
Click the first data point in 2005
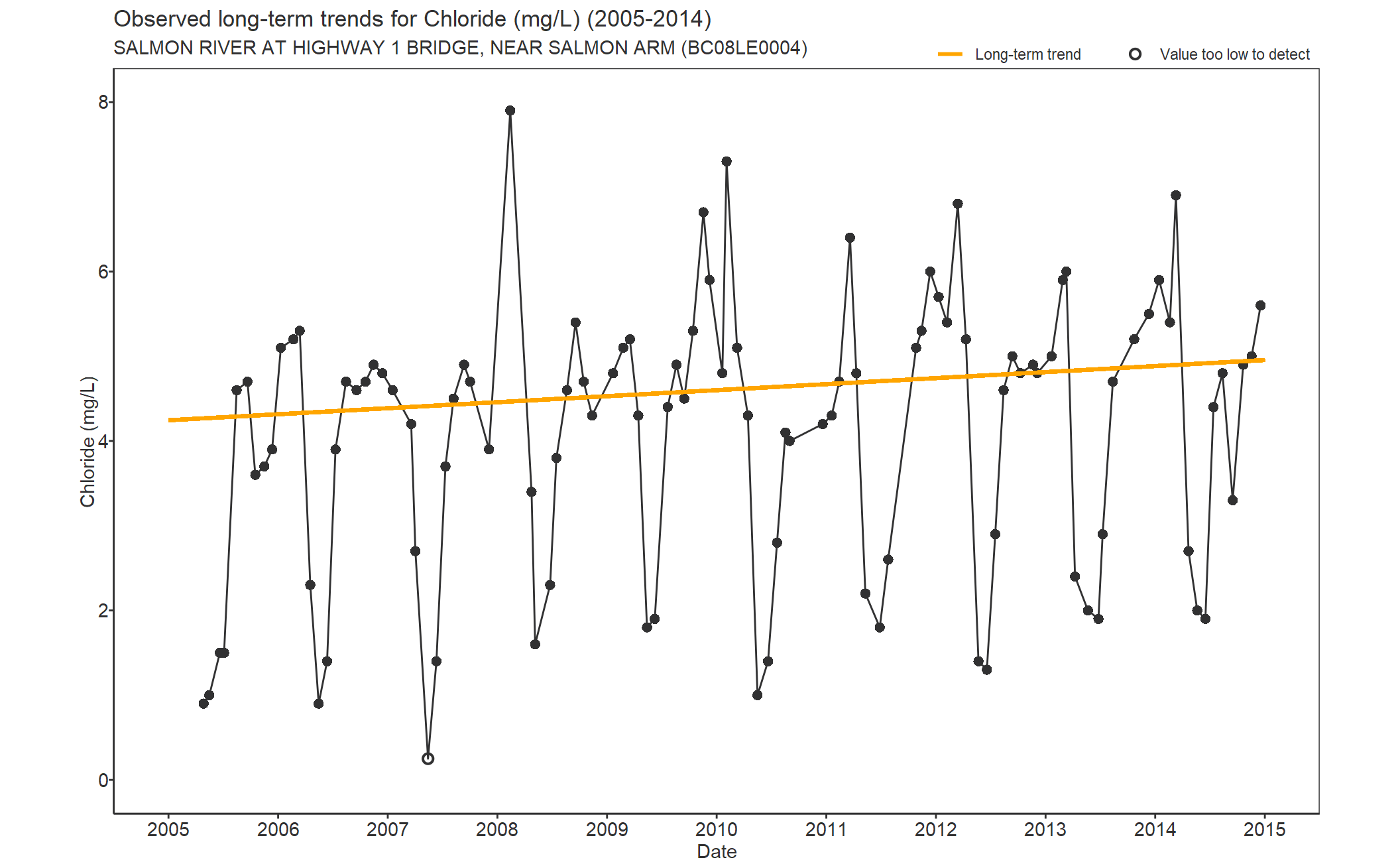(x=204, y=704)
